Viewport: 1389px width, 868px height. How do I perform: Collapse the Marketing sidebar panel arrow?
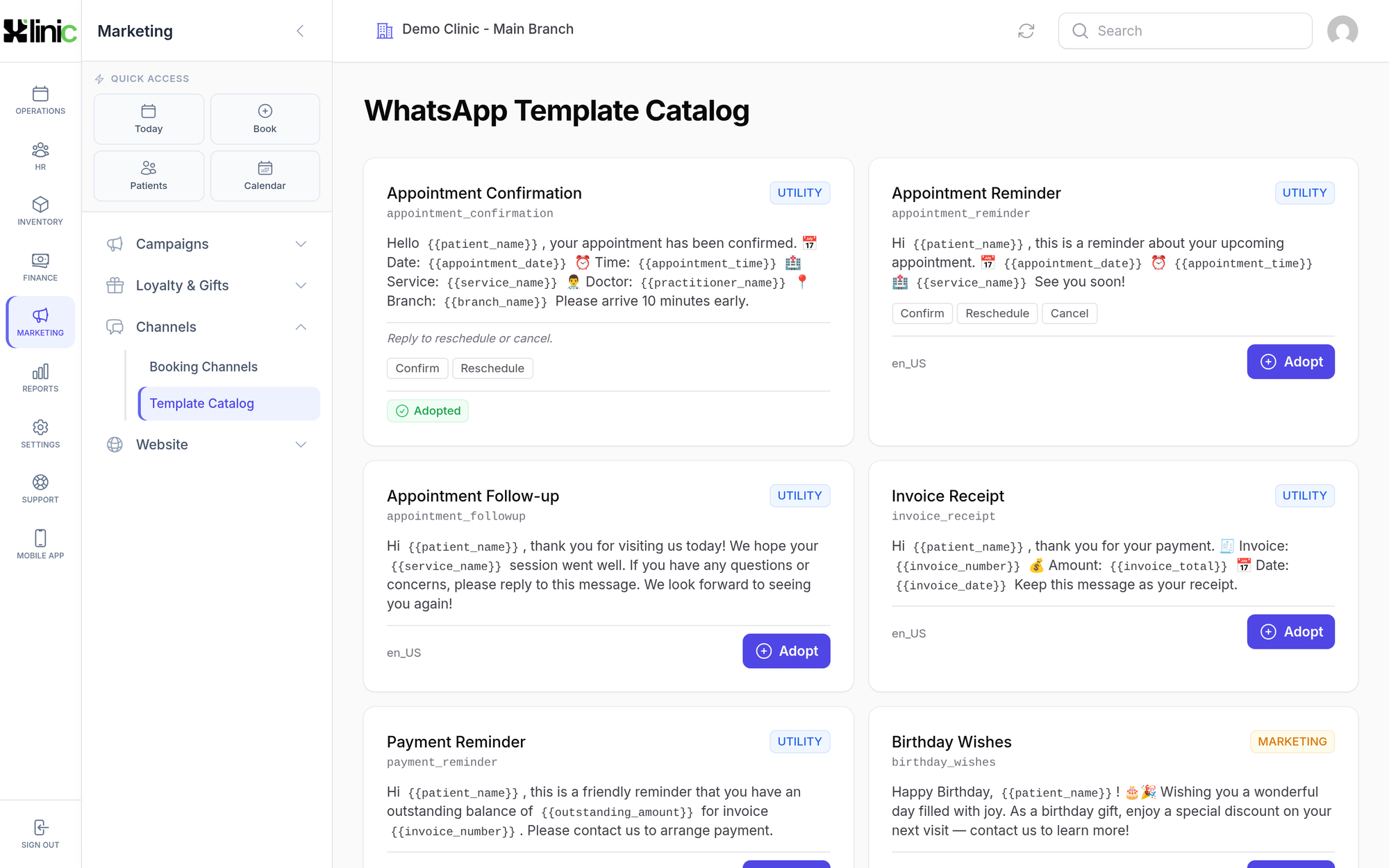pos(300,31)
